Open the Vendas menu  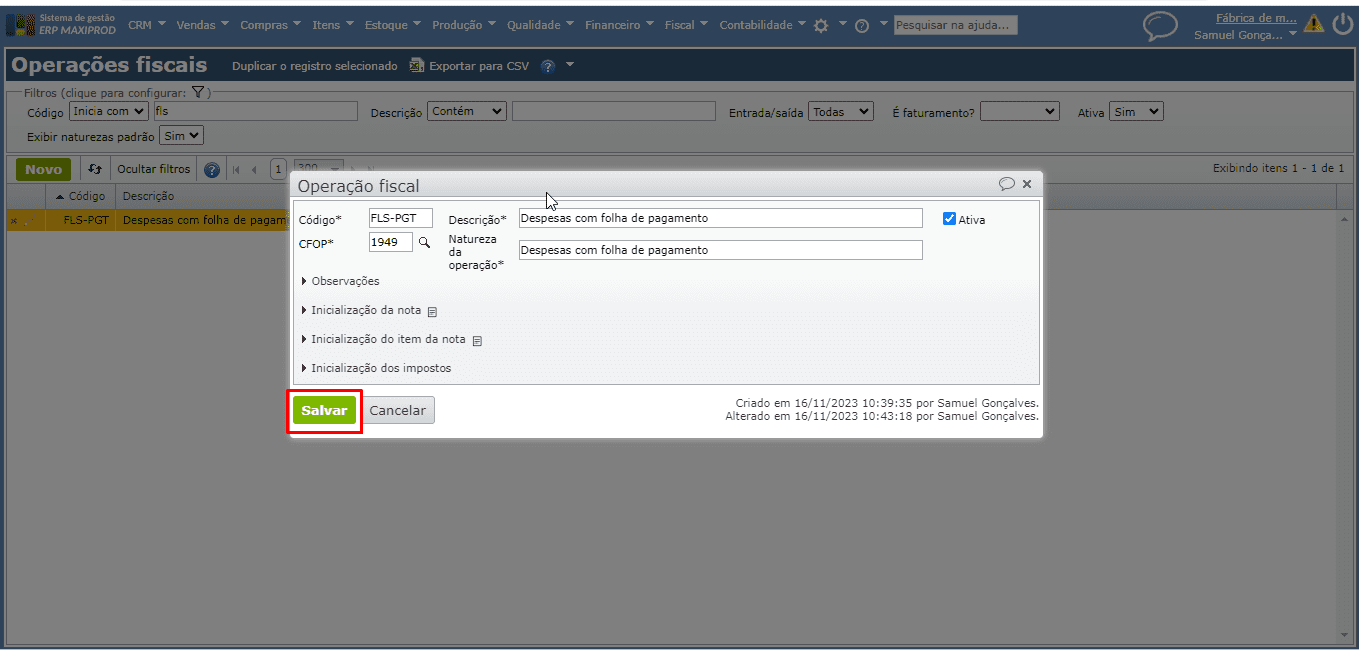click(x=202, y=25)
